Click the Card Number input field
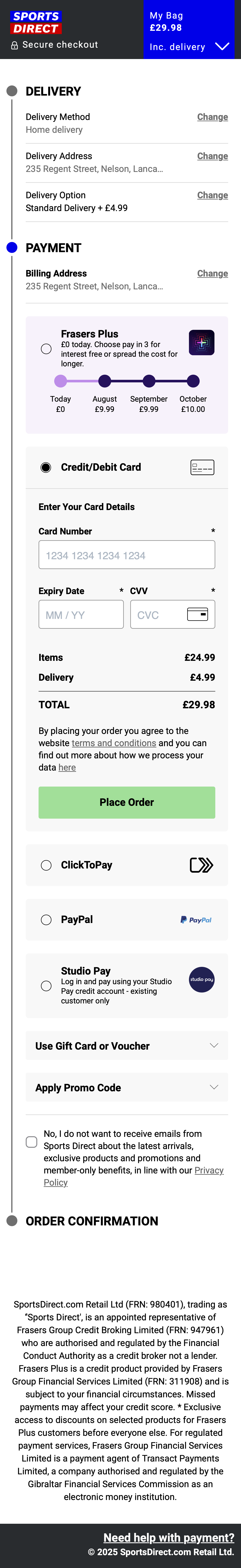Viewport: 241px width, 1568px height. click(126, 555)
